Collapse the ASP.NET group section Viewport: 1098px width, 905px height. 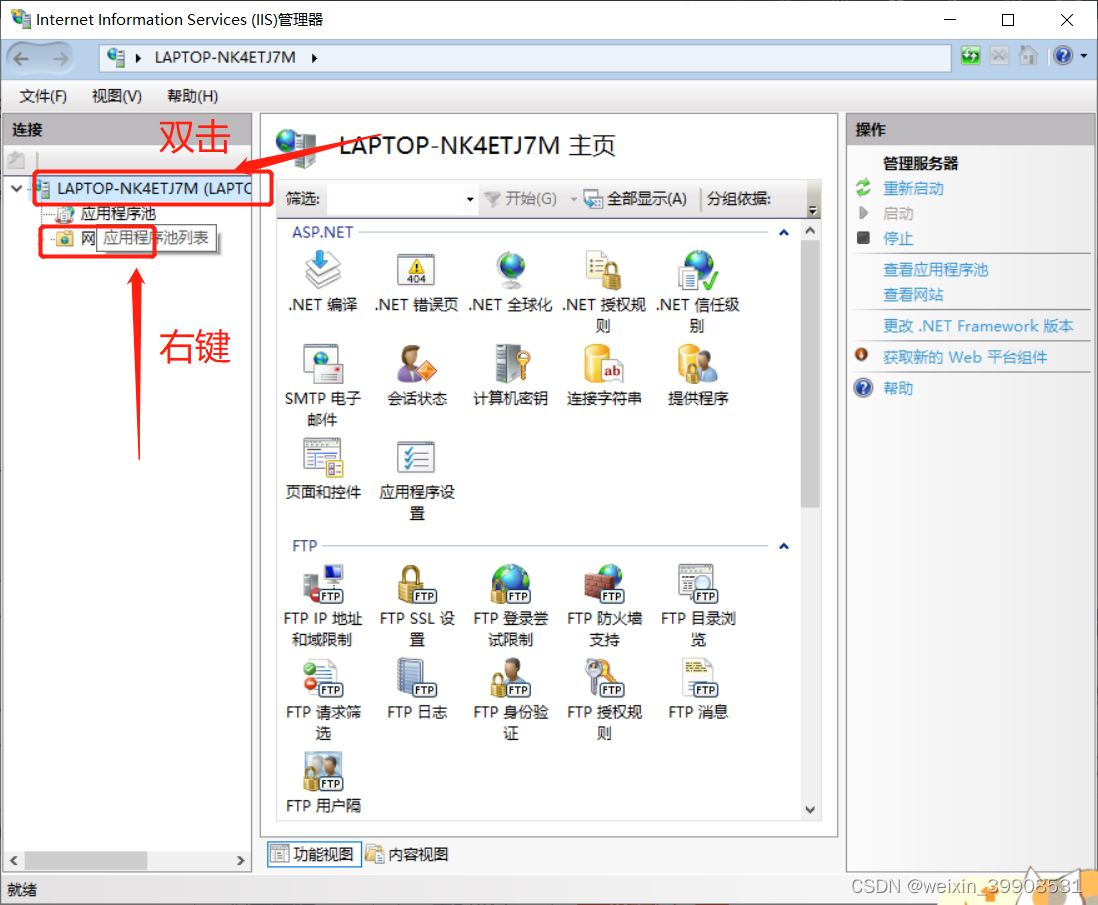coord(784,233)
